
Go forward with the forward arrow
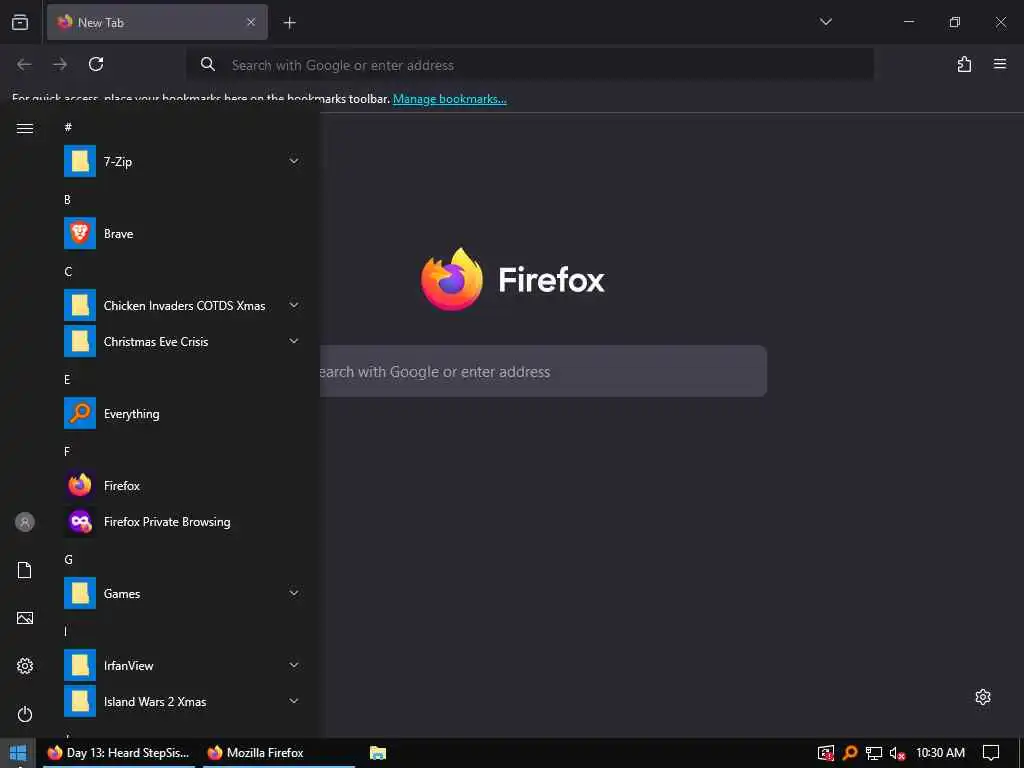point(60,64)
